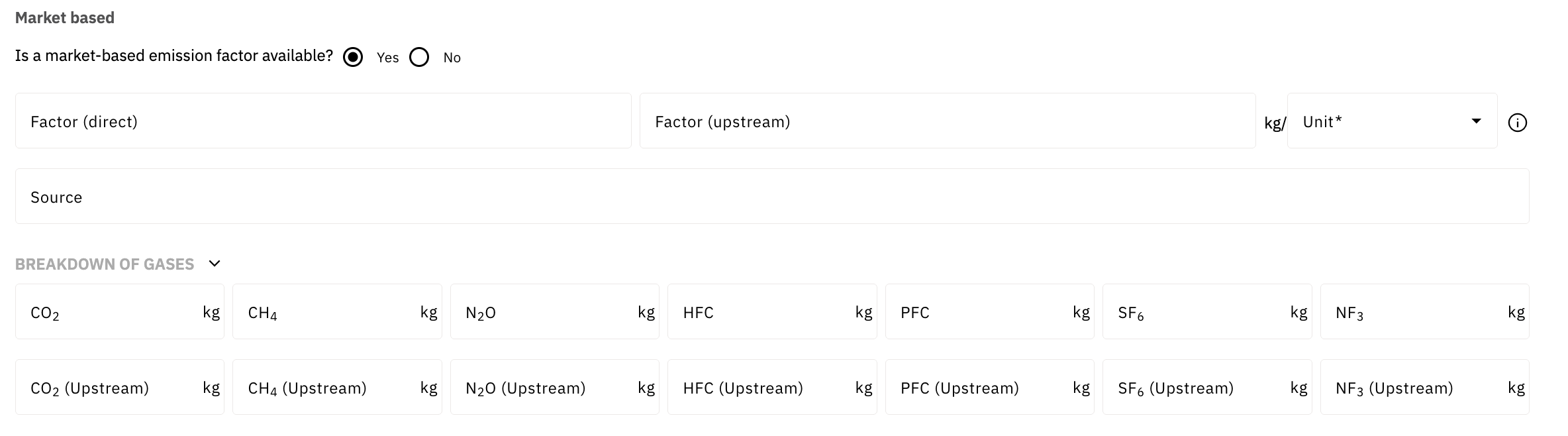Focus the Factor (upstream) input field
This screenshot has height=436, width=1568.
(947, 121)
